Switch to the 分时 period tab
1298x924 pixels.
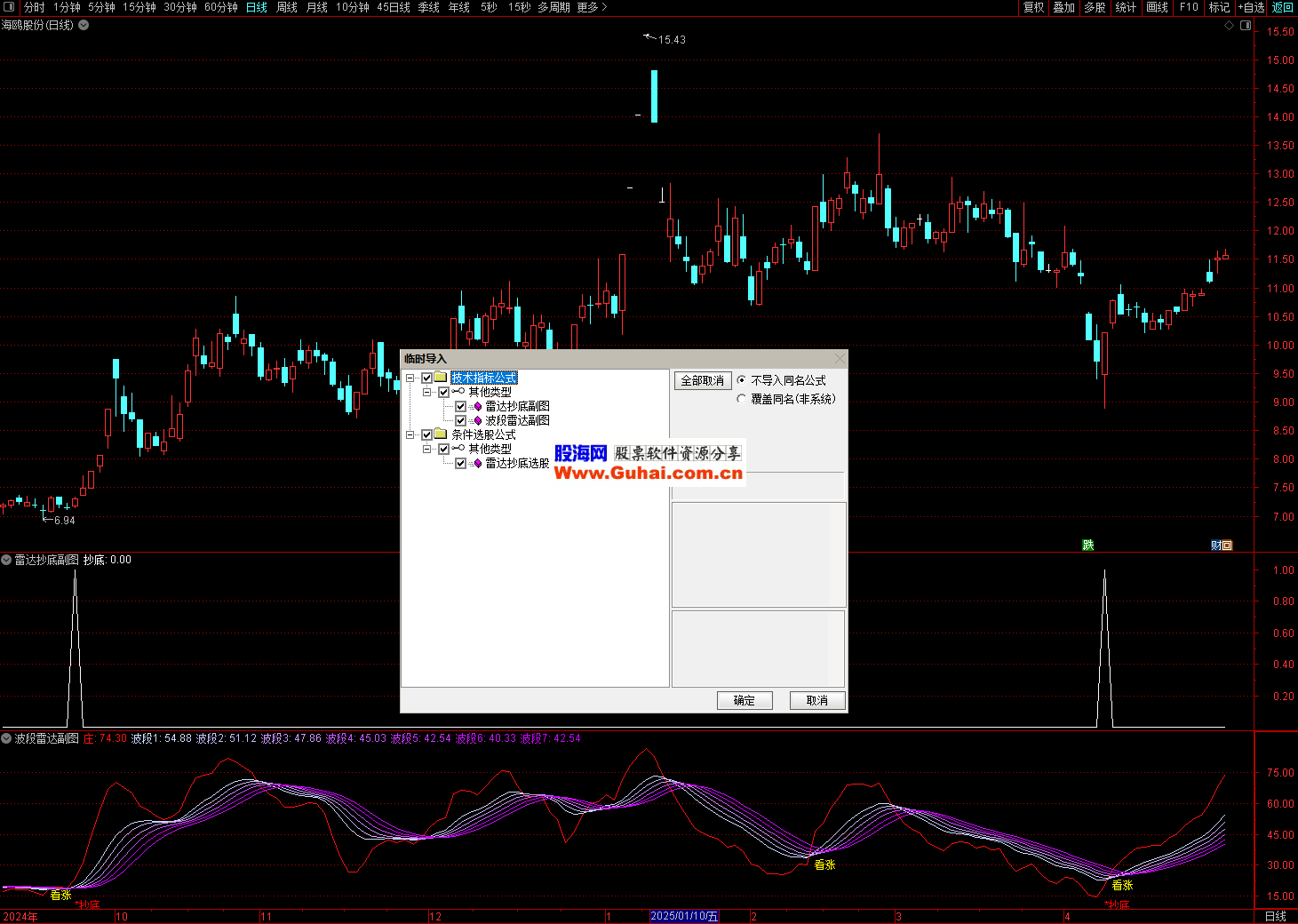pyautogui.click(x=34, y=7)
